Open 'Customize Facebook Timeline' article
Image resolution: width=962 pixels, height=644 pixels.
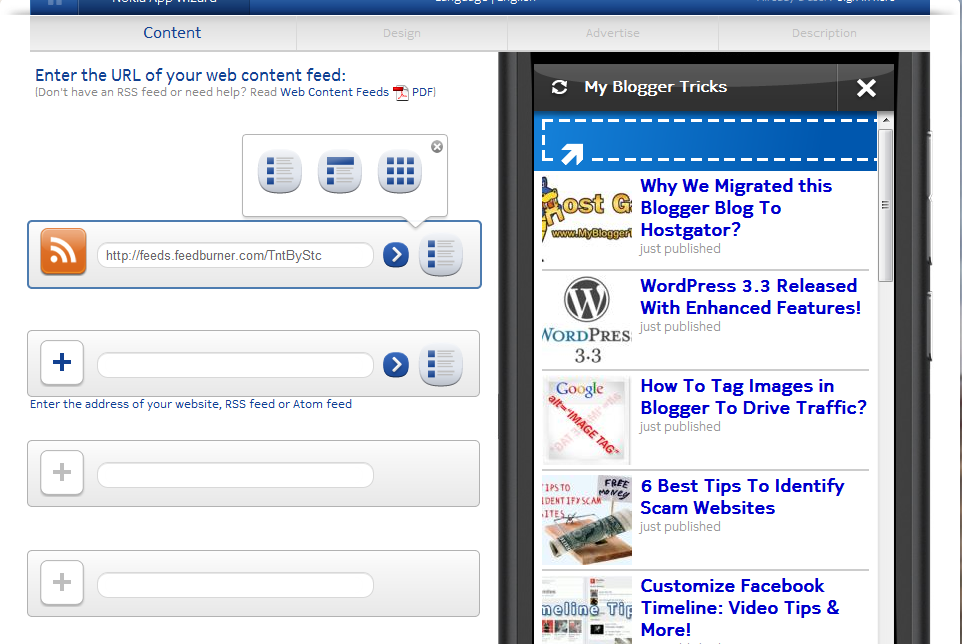740,608
